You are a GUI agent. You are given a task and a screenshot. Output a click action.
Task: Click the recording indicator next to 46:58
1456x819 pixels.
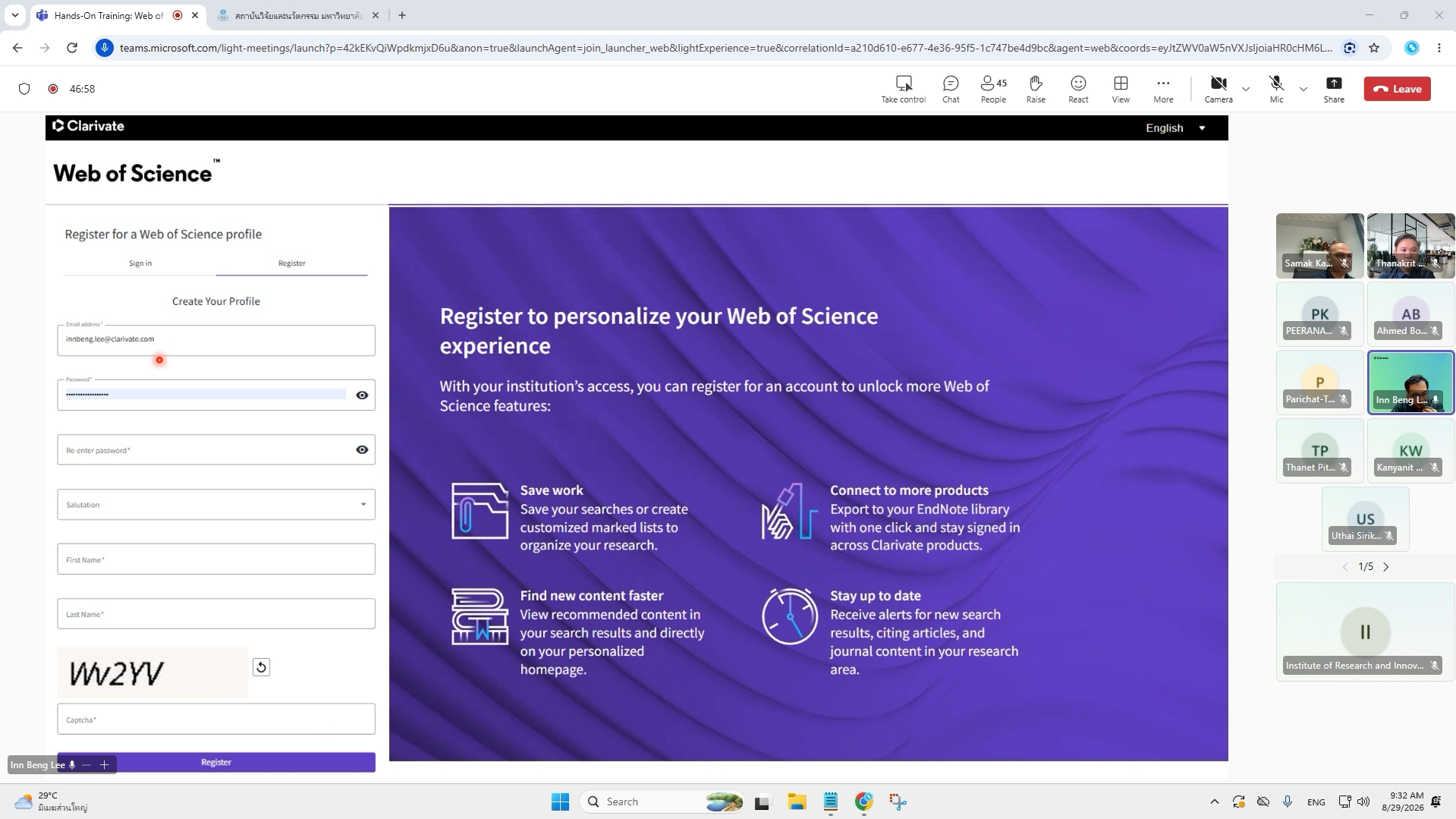coord(53,89)
